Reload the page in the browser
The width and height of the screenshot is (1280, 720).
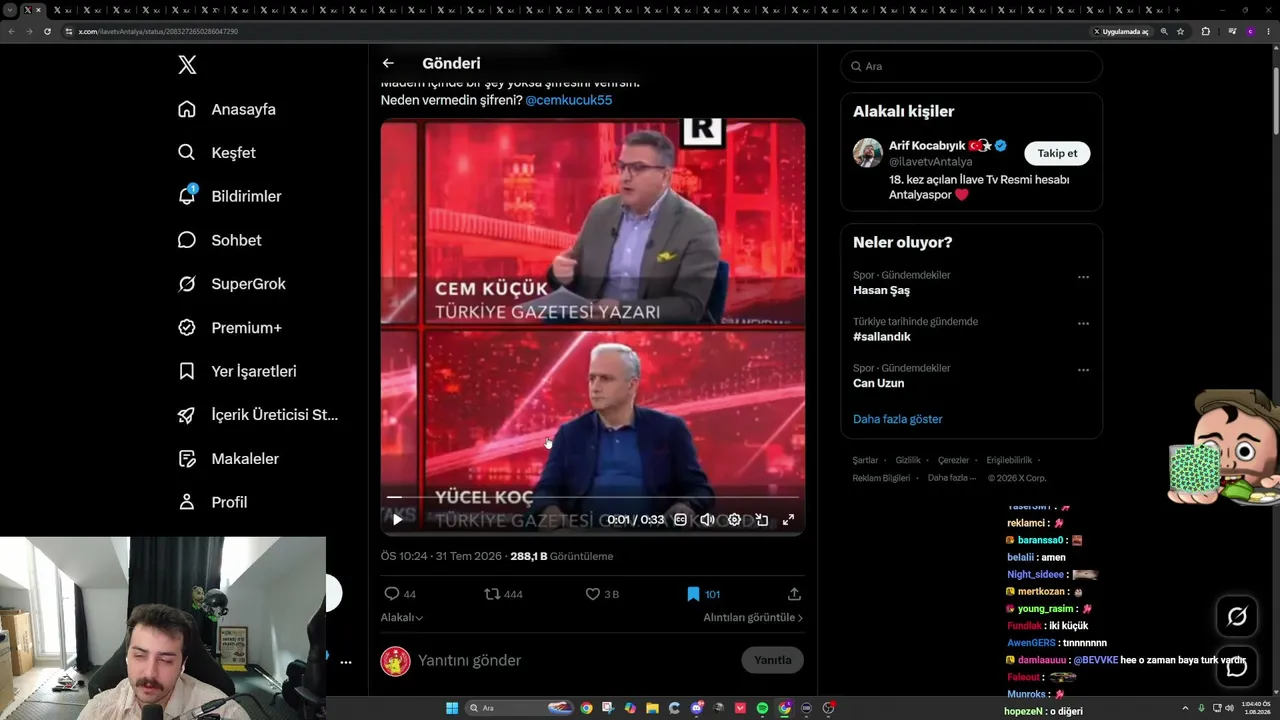tap(47, 31)
